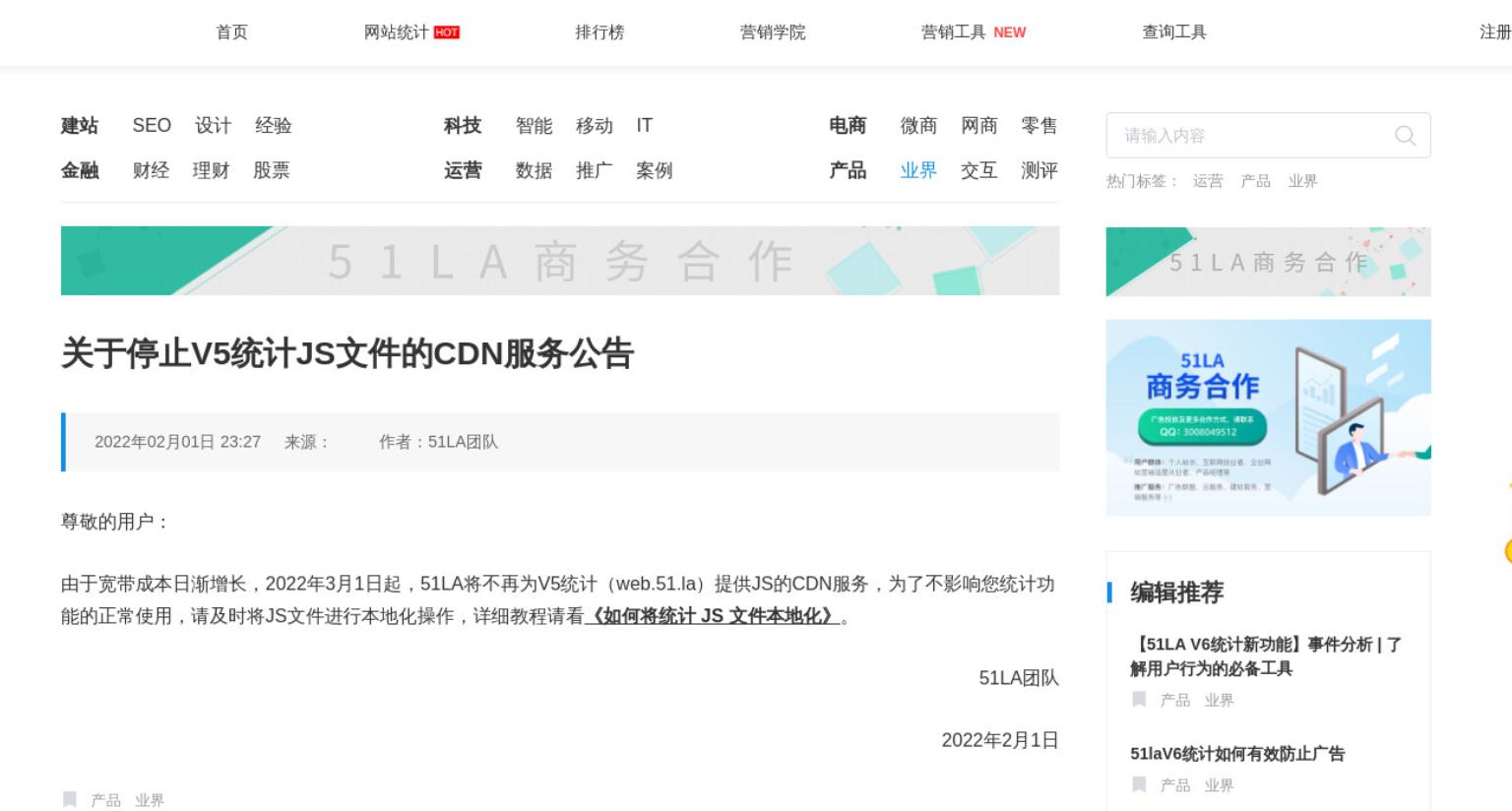Open 营销工具 NEW menu item
This screenshot has width=1512, height=811.
tap(973, 32)
